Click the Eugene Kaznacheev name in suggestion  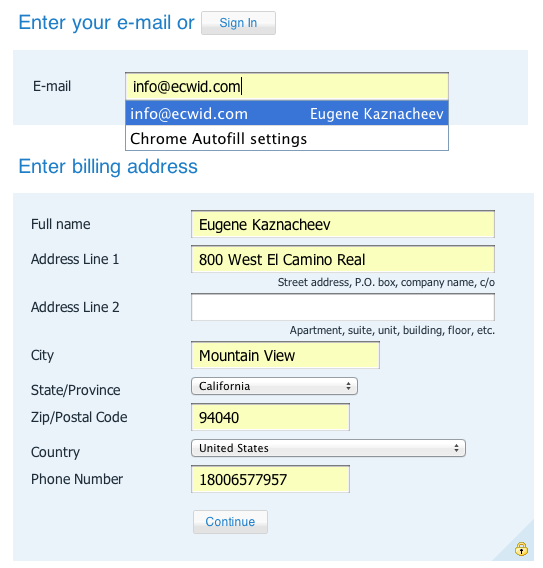tap(377, 114)
